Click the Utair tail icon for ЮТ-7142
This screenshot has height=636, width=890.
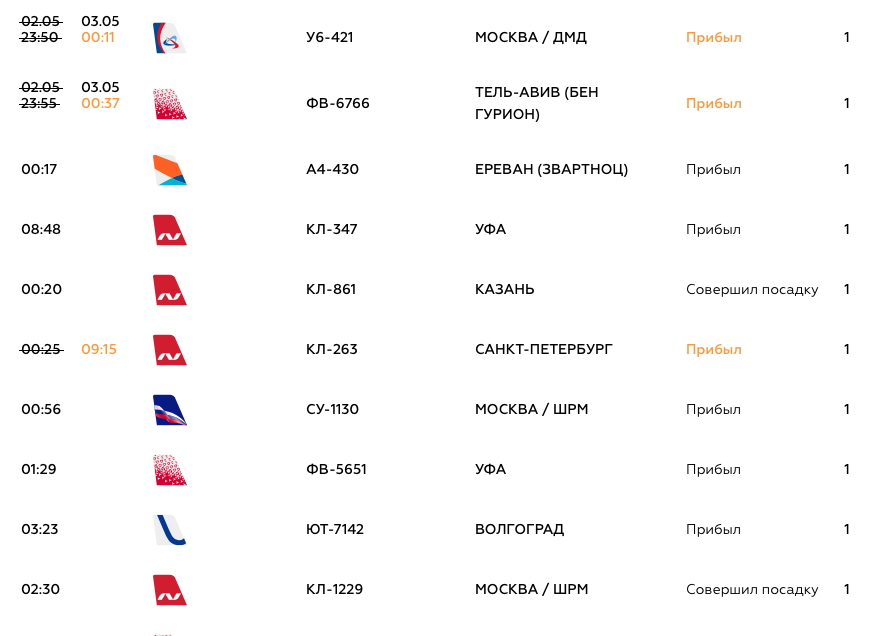coord(170,530)
